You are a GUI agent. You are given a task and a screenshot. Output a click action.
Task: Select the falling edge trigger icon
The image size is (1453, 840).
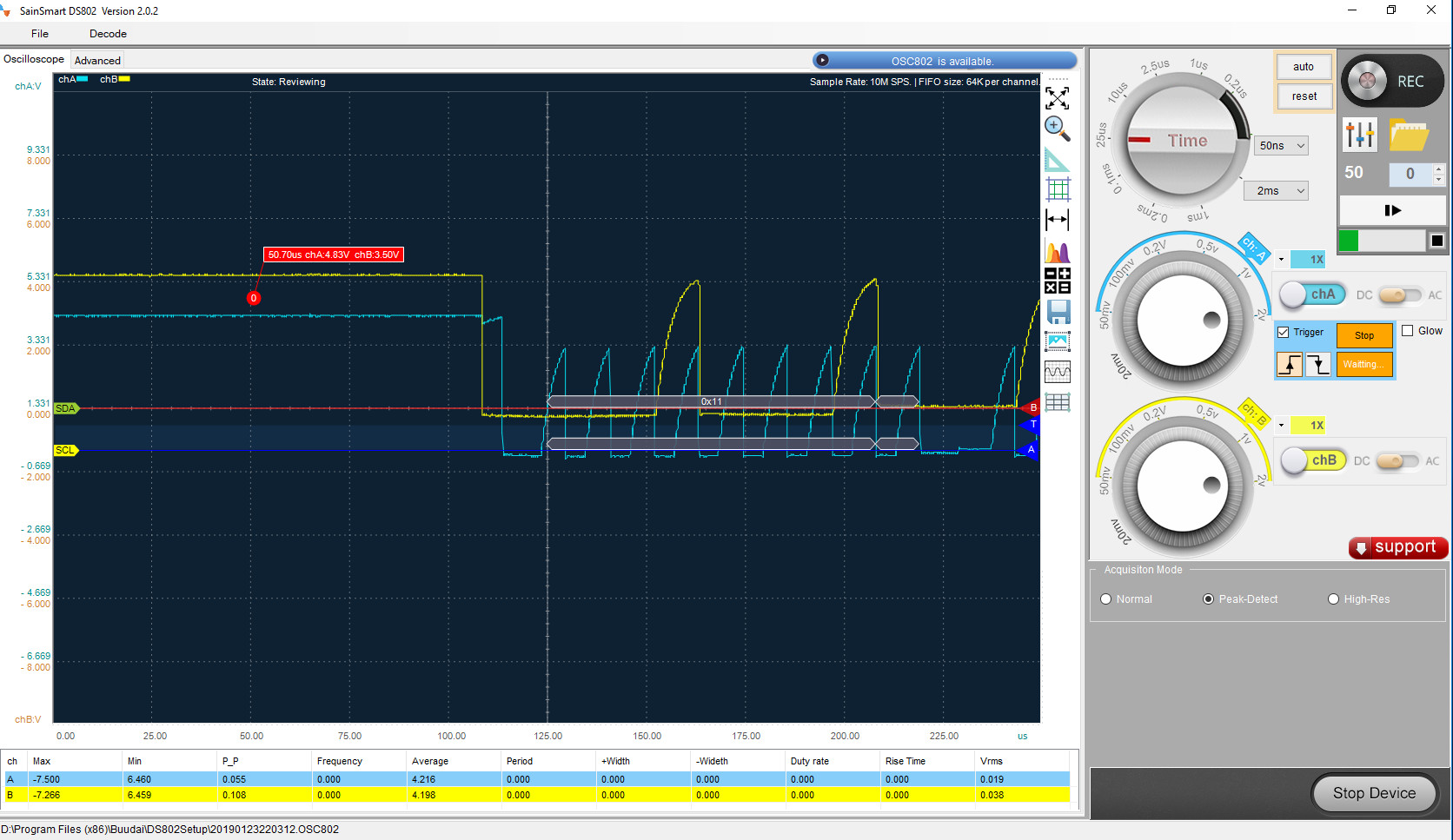point(1318,364)
